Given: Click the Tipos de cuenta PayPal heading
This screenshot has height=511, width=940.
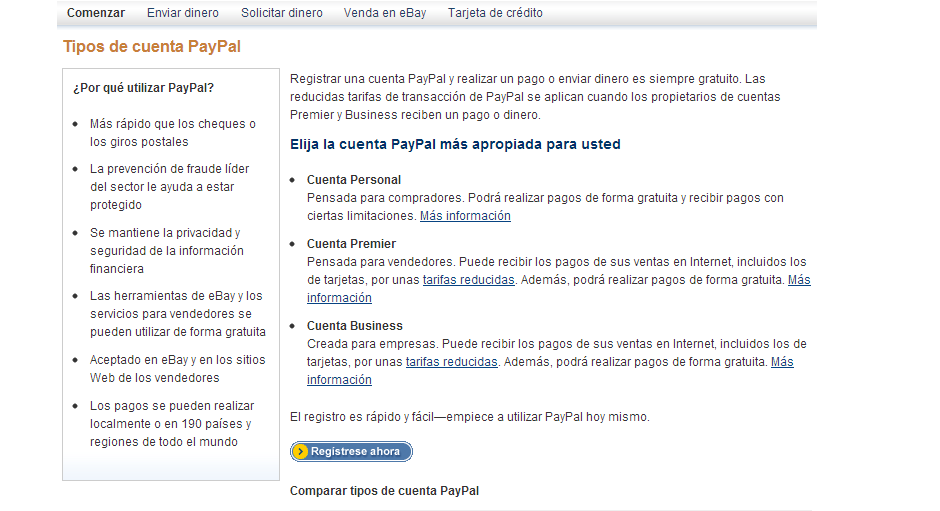Looking at the screenshot, I should coord(152,47).
